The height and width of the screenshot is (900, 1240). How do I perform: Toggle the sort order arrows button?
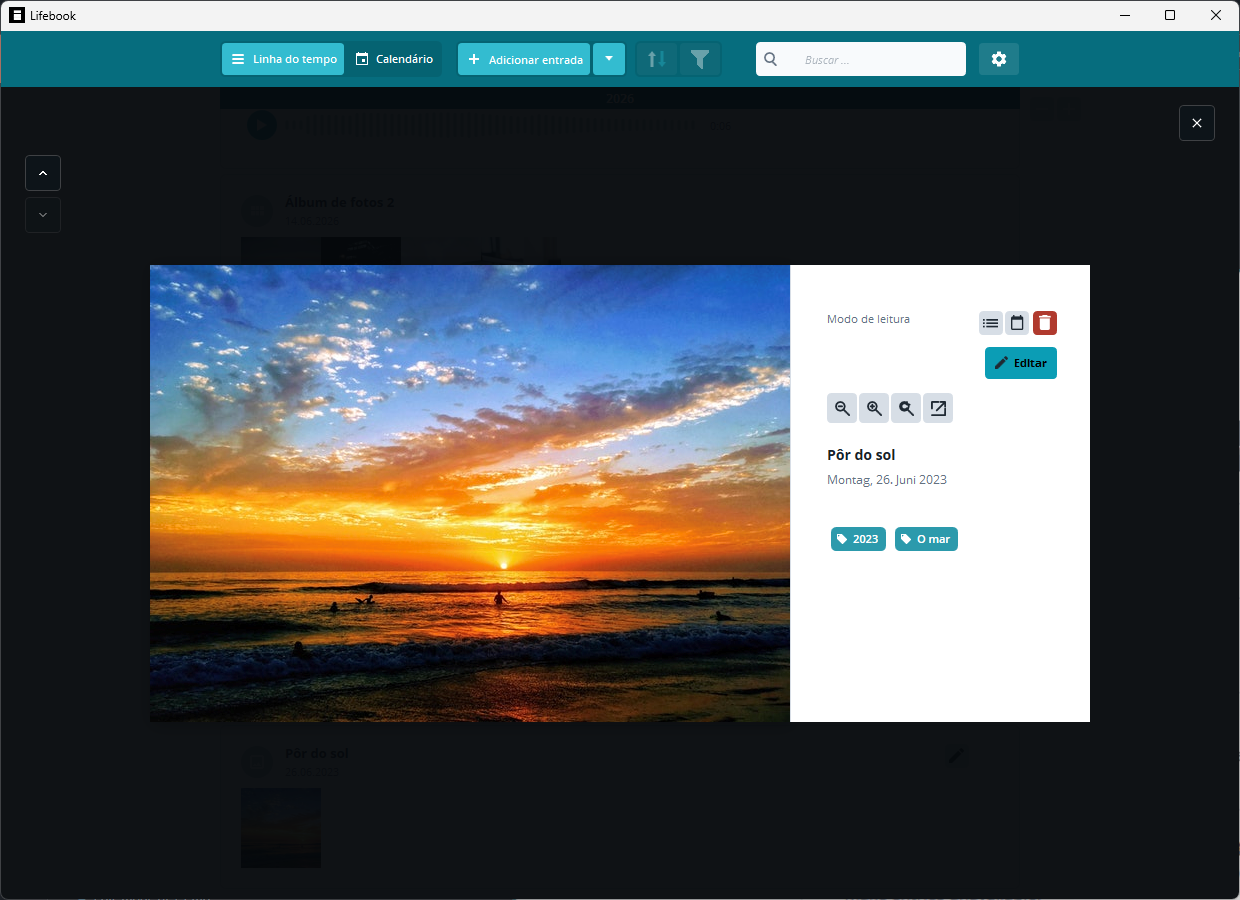657,59
